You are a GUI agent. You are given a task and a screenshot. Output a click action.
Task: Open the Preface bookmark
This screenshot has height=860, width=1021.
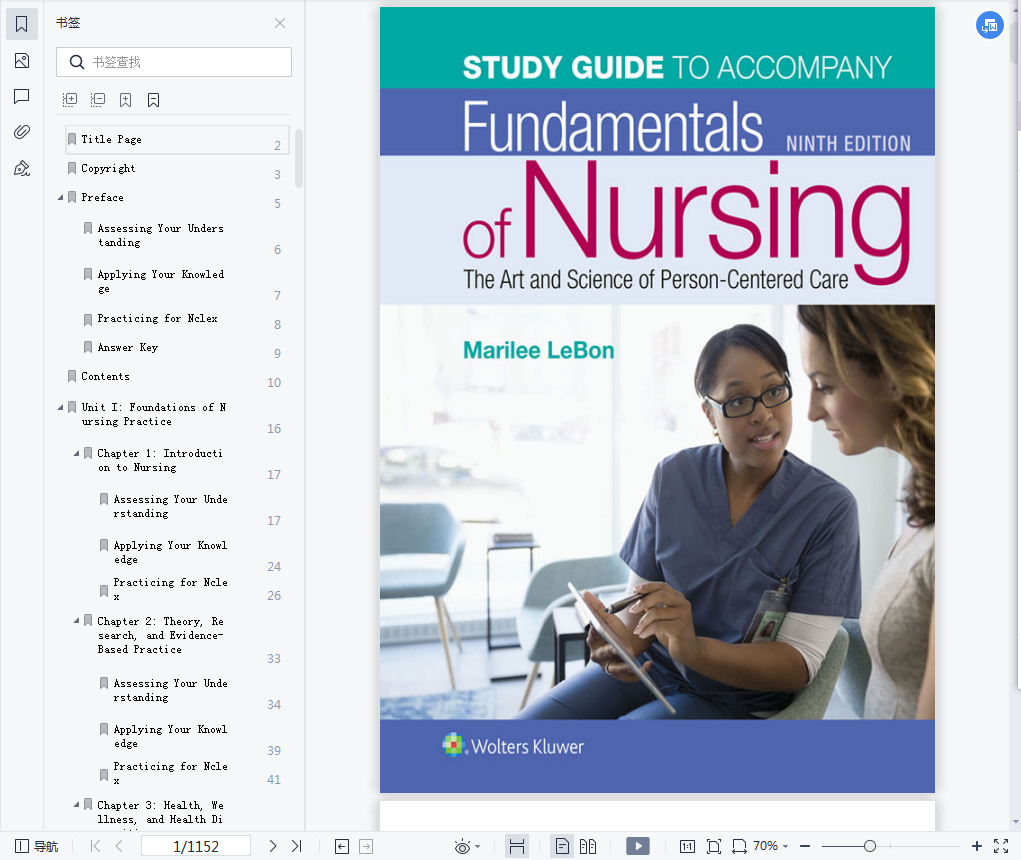coord(102,197)
